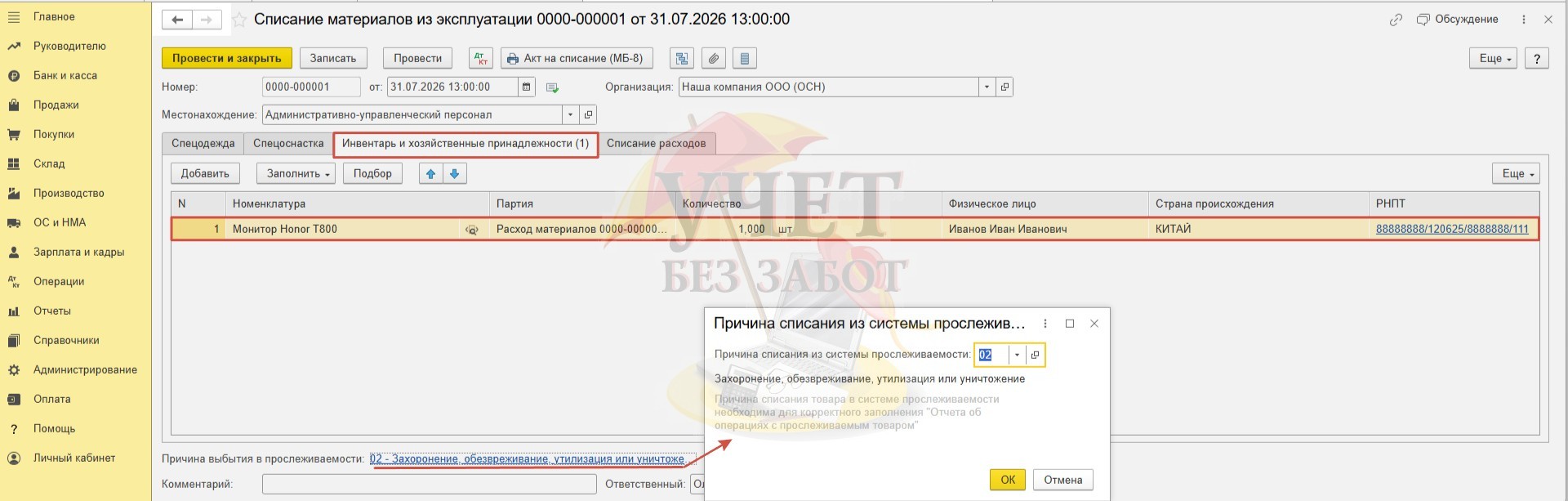This screenshot has width=1568, height=501.
Task: Click the paperclip attachments icon
Action: click(713, 58)
